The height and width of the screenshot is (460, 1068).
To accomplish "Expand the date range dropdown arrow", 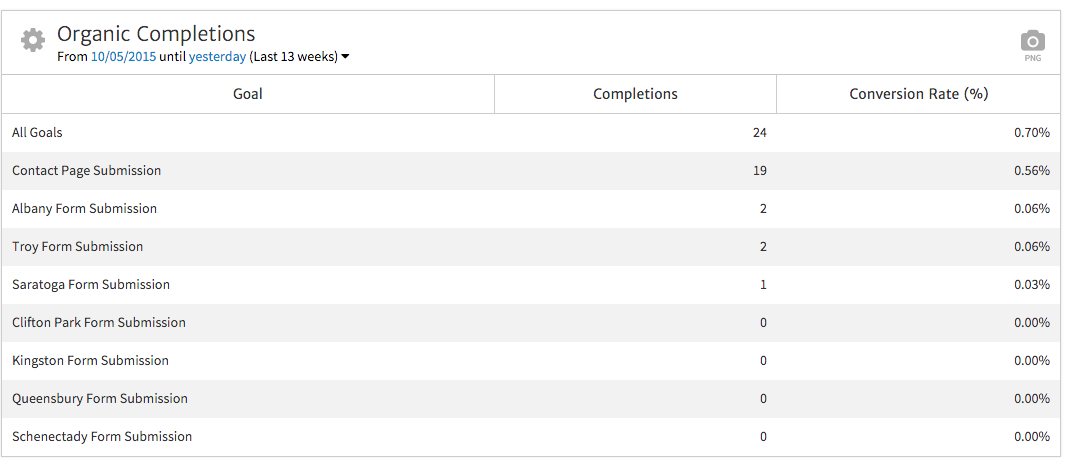I will 345,57.
